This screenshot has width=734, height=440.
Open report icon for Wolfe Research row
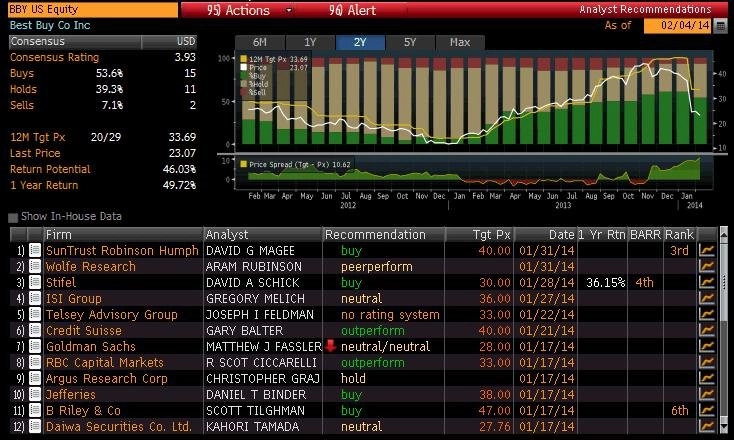click(35, 266)
